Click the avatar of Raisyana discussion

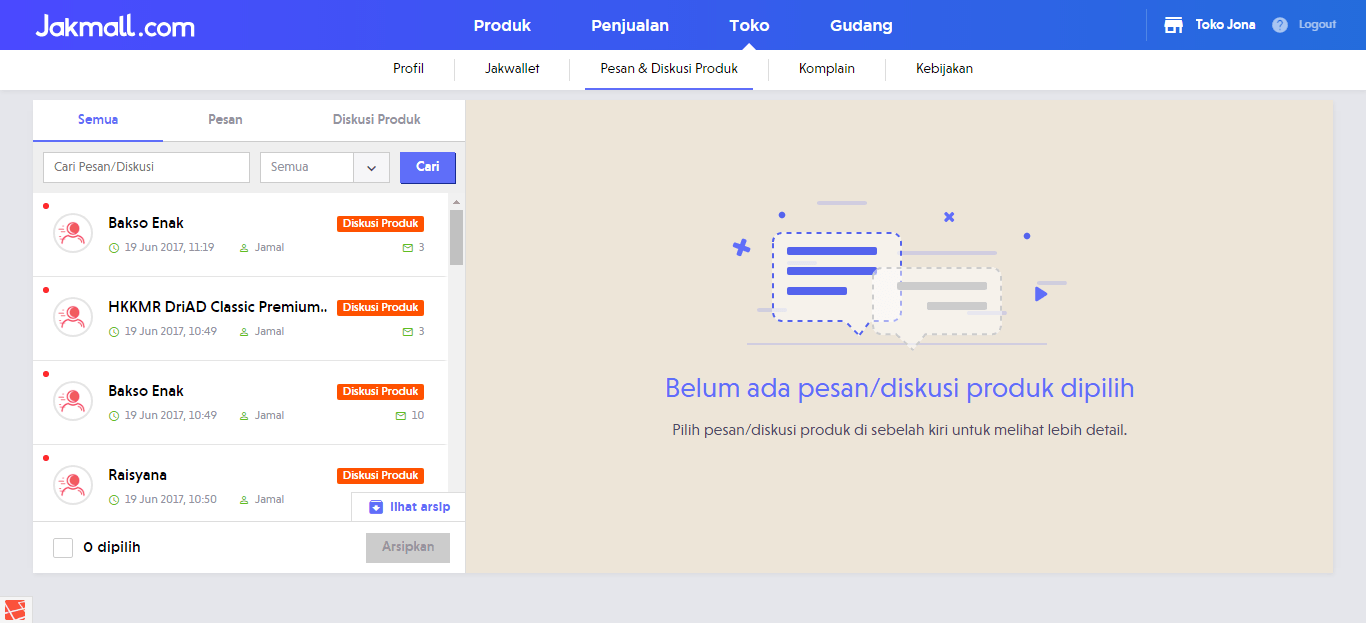pyautogui.click(x=73, y=485)
